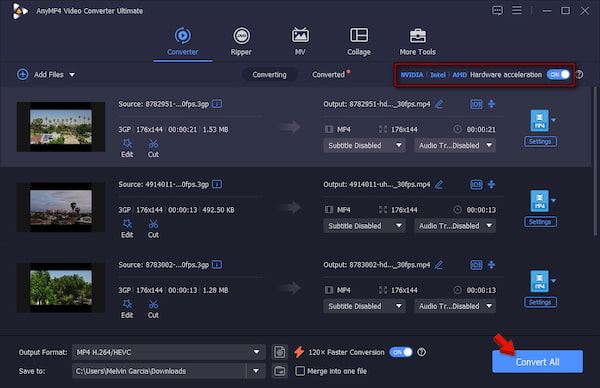Open the hamburger menu in title bar
The height and width of the screenshot is (388, 600).
point(517,10)
